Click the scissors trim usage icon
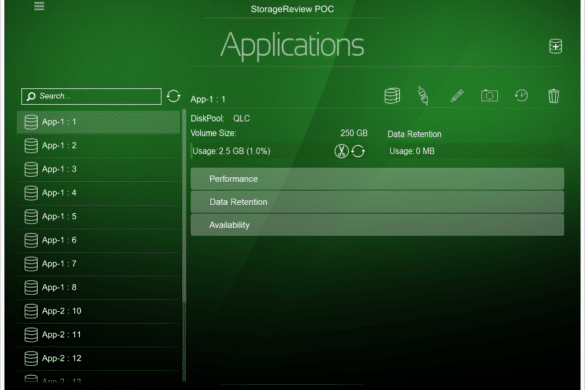This screenshot has height=390, width=585. 341,151
